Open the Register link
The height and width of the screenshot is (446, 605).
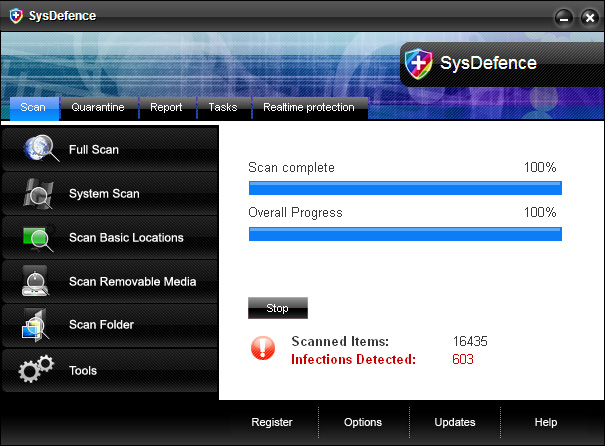click(272, 422)
